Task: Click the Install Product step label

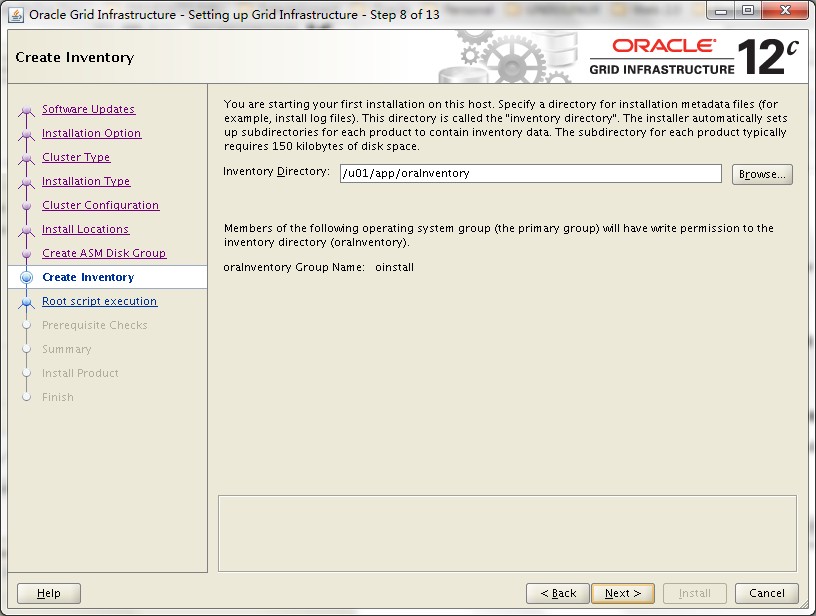Action: tap(80, 373)
